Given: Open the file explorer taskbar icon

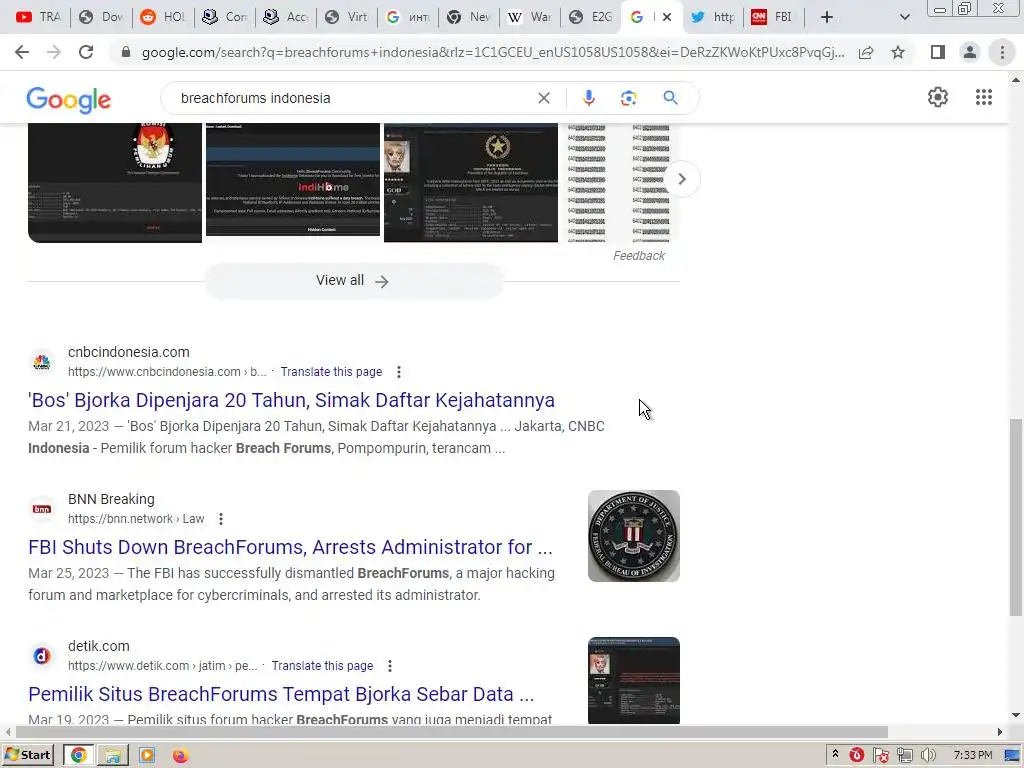Looking at the screenshot, I should (112, 755).
